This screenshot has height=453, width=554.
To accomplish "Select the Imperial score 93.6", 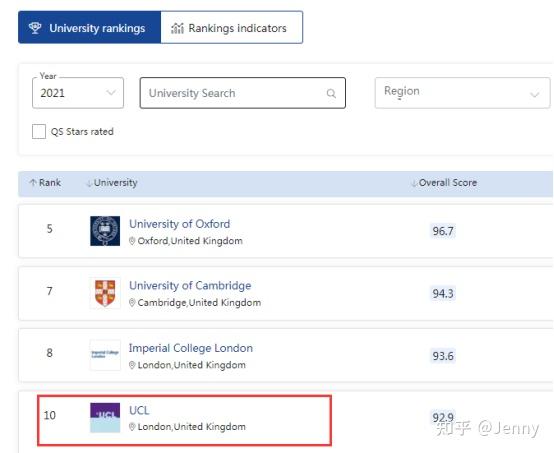I will point(443,356).
